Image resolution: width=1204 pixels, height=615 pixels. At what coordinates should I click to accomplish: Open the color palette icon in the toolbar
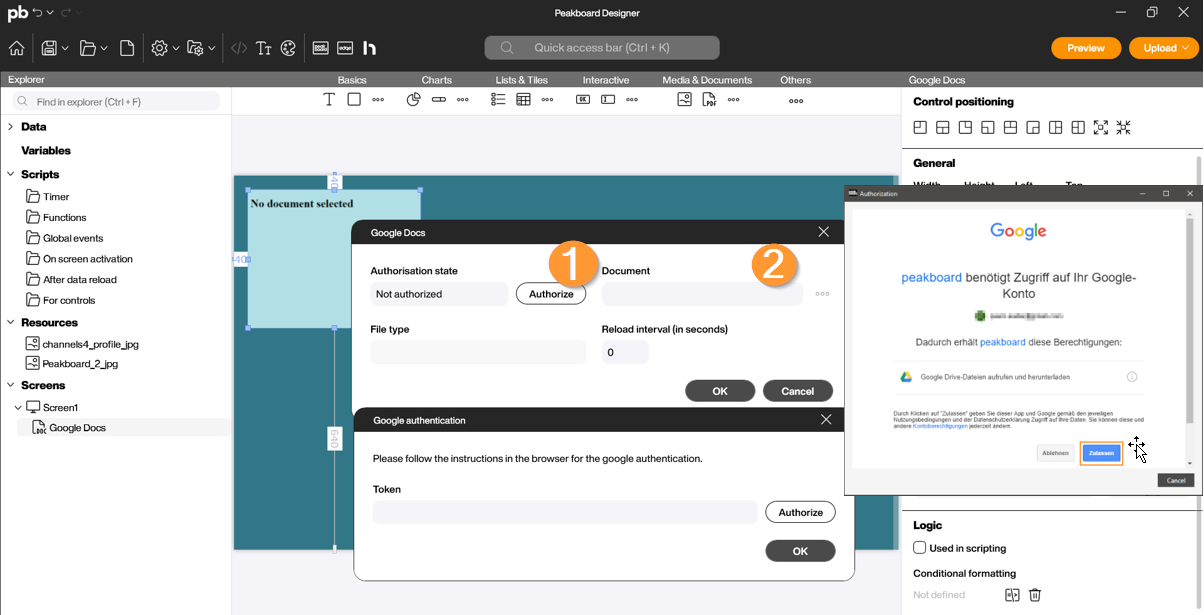[x=288, y=48]
